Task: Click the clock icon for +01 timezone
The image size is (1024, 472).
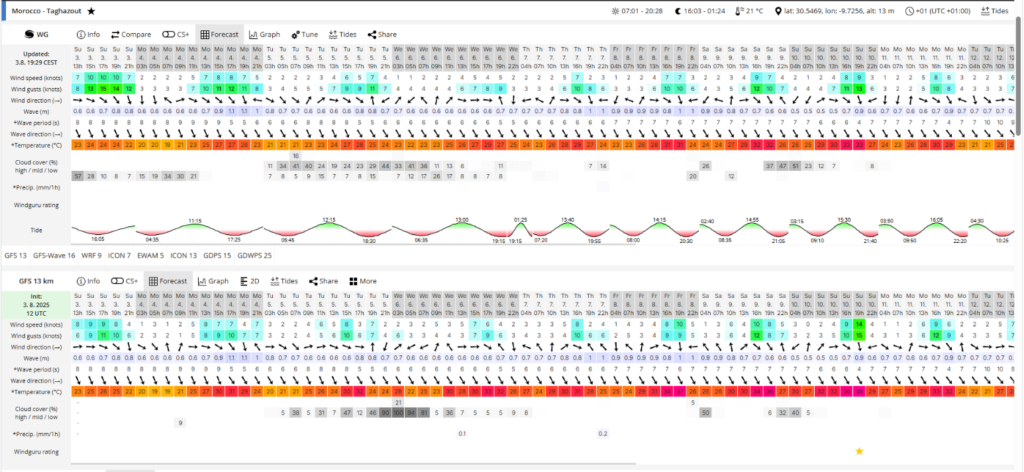Action: point(909,11)
